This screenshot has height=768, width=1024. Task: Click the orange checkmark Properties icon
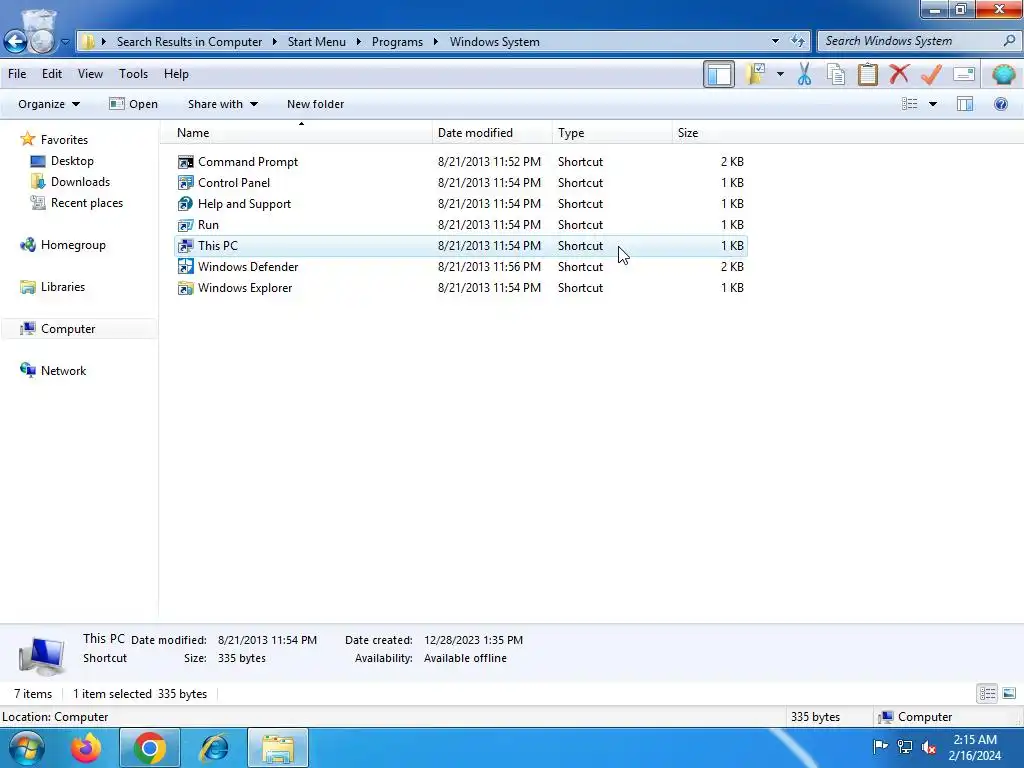click(x=931, y=74)
